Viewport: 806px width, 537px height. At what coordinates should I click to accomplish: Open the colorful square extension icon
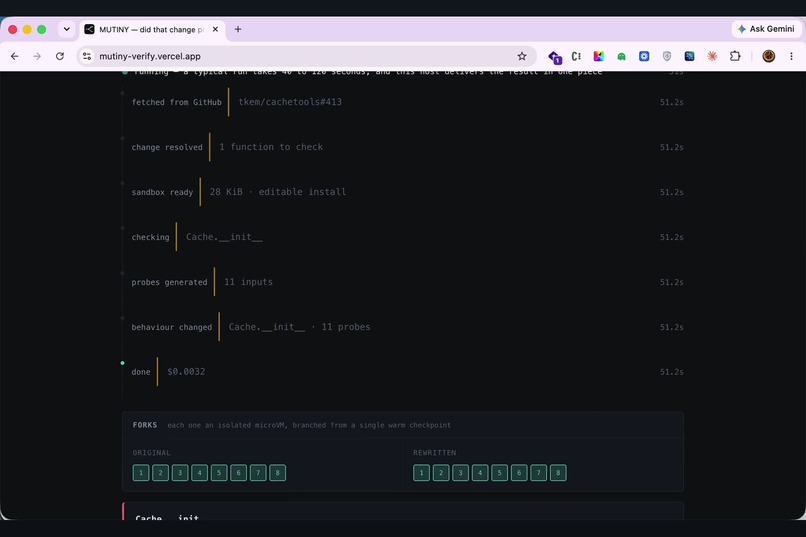tap(599, 56)
